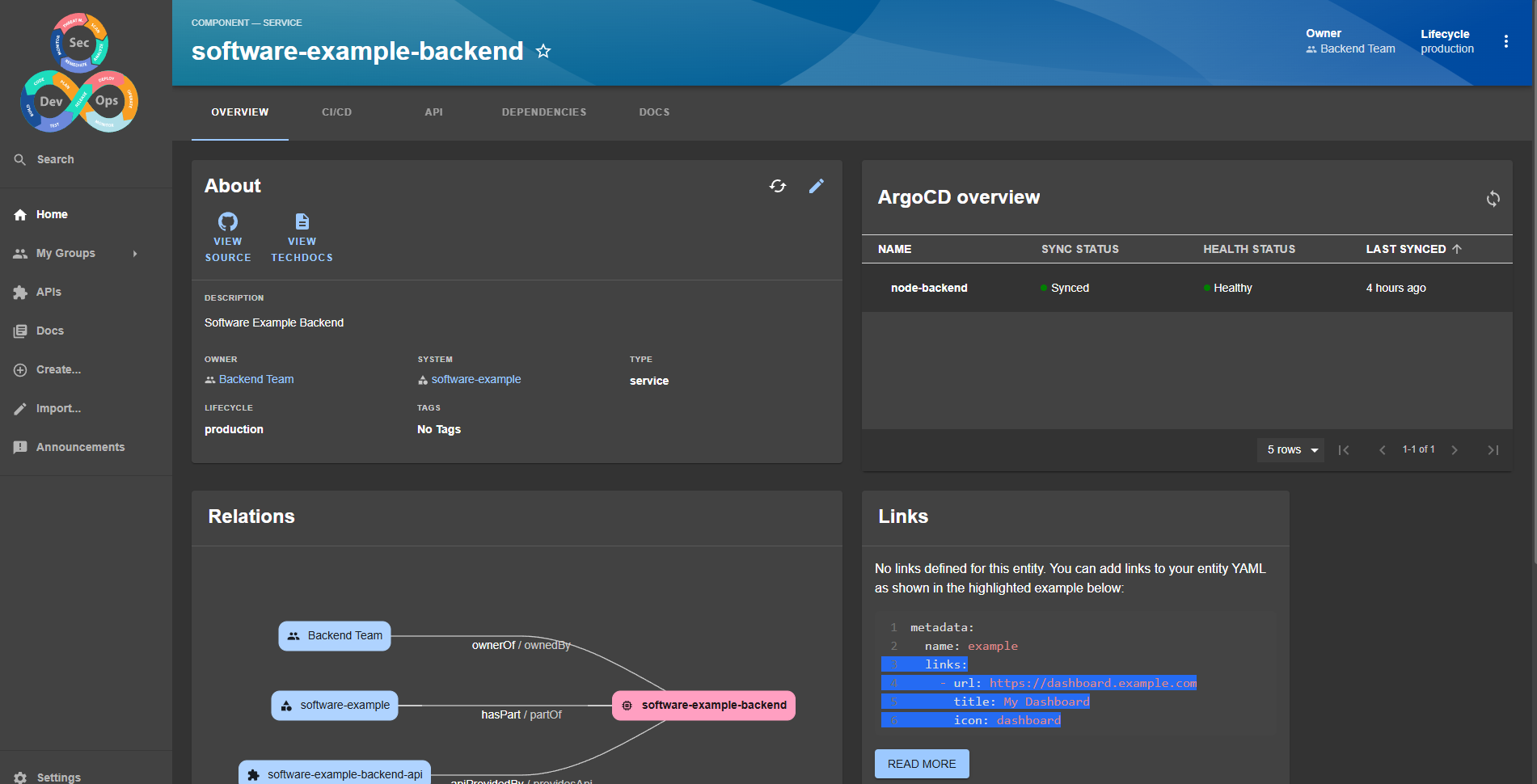Edit metadata using the pencil icon
Screen dimensions: 1537x784
[817, 187]
